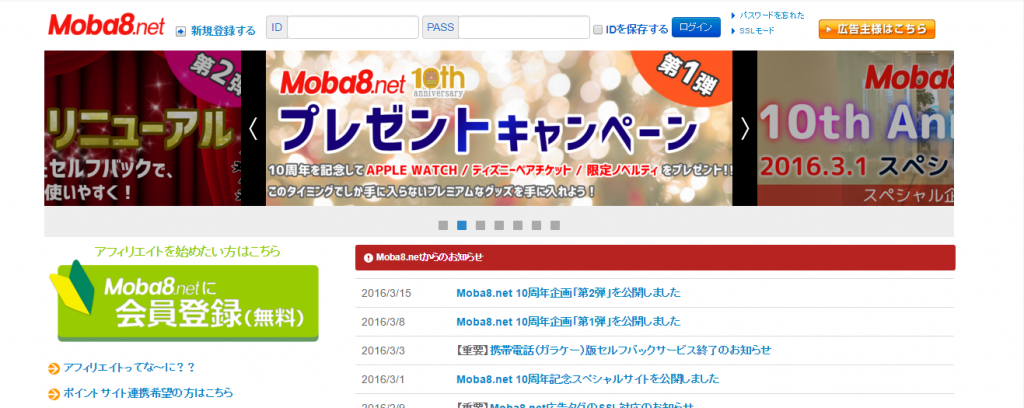Screen dimensions: 1024x408
Task: Click the Moba8.net logo
Action: [x=106, y=25]
